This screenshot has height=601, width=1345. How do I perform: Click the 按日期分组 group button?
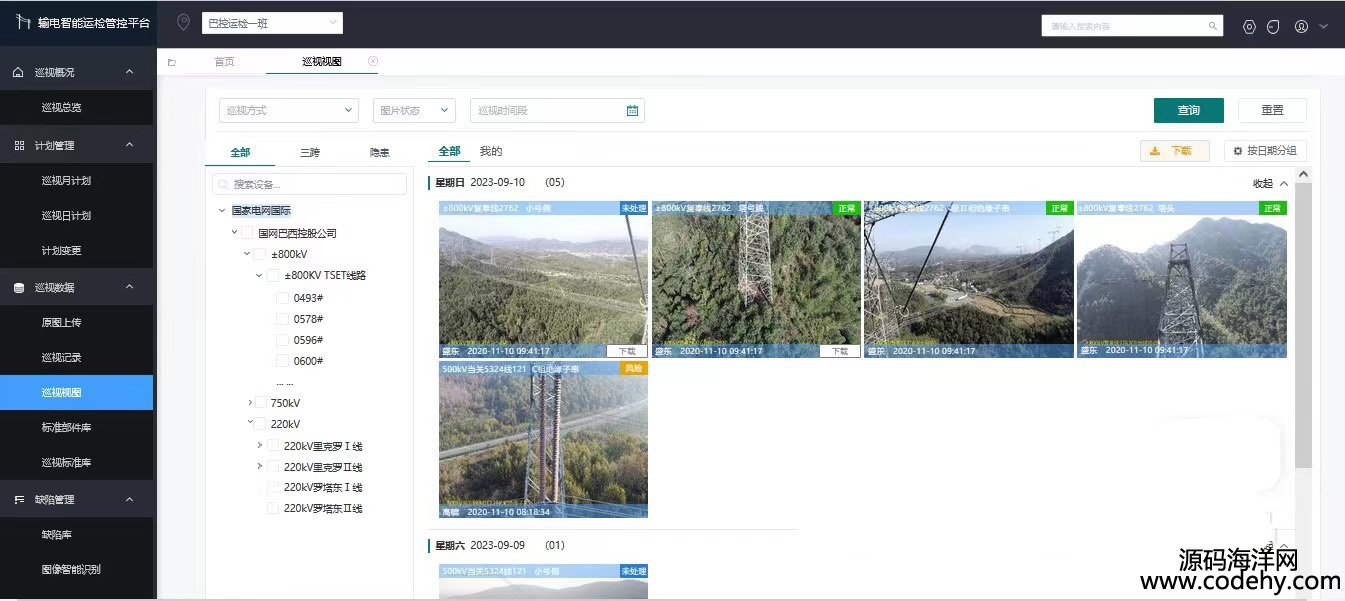pos(1265,151)
